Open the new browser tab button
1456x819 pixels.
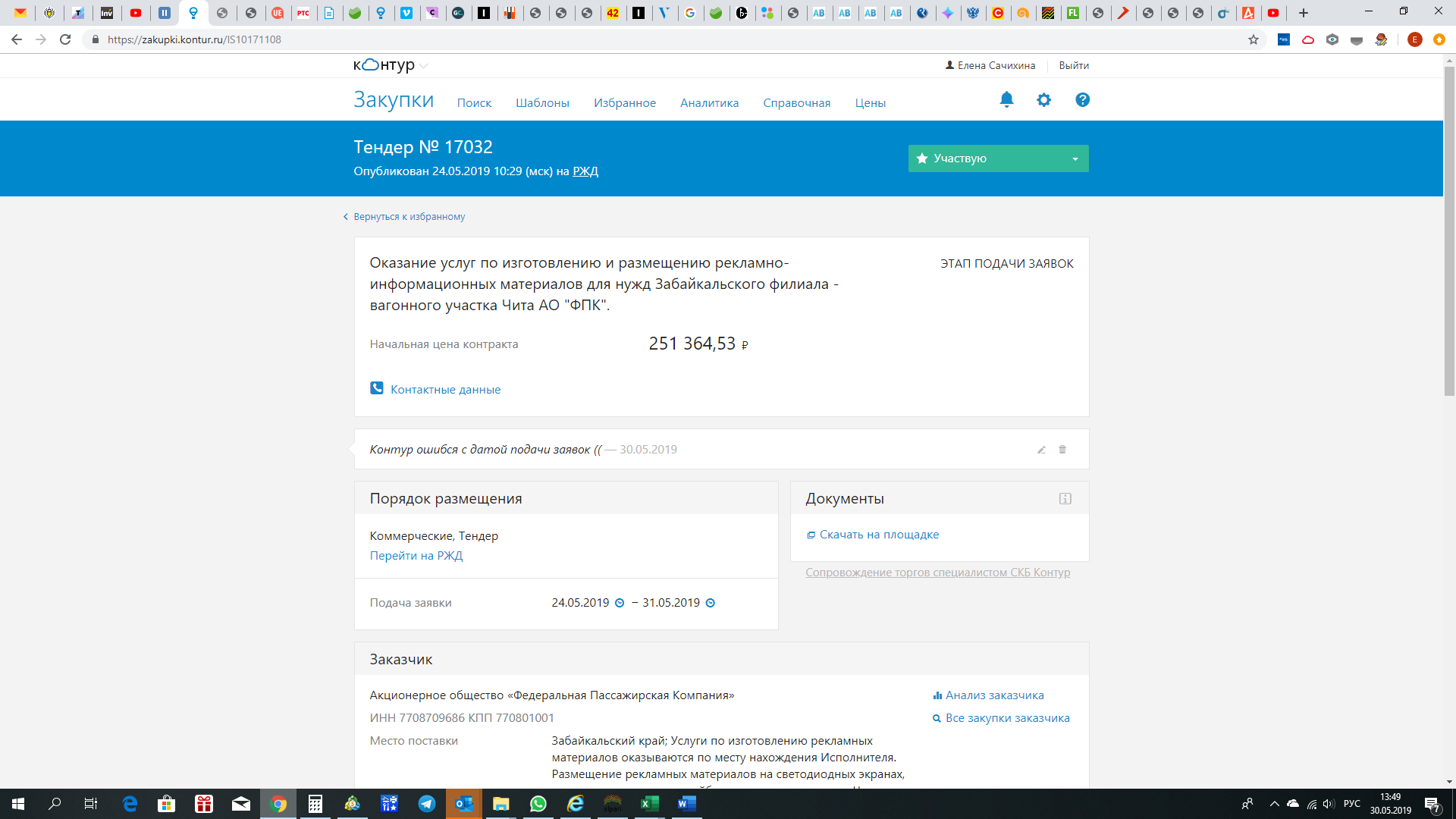click(x=1304, y=13)
